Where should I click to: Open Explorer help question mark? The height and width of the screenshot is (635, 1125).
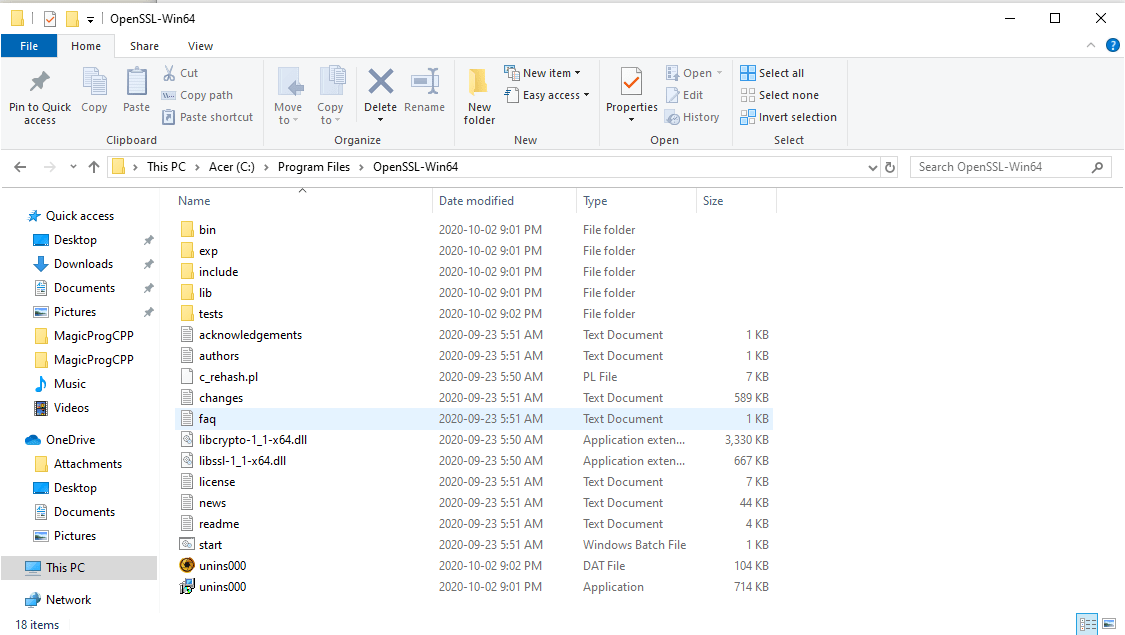point(1113,45)
